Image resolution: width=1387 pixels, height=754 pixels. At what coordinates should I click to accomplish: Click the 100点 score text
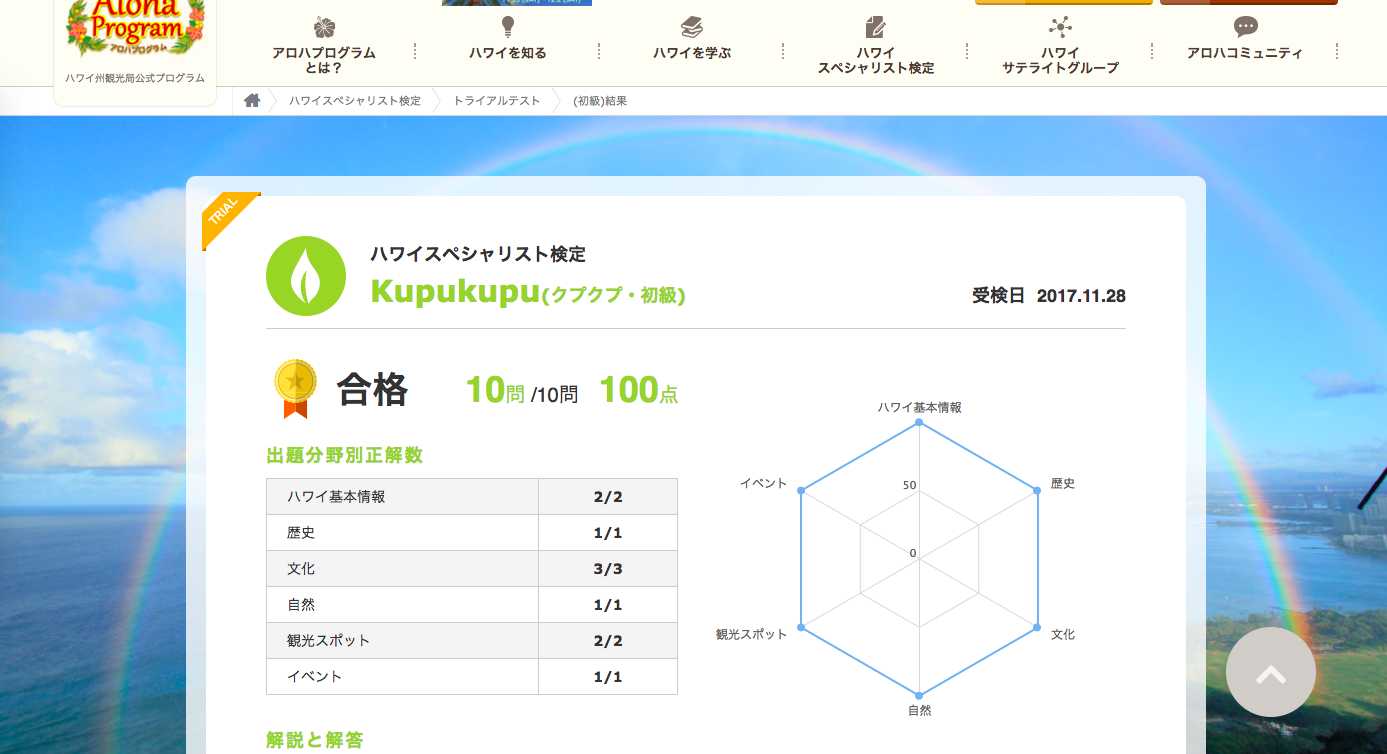(x=639, y=390)
